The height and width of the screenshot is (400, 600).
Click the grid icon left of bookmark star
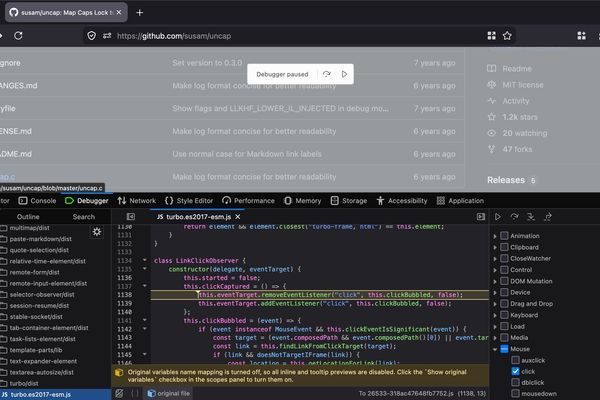(x=492, y=36)
